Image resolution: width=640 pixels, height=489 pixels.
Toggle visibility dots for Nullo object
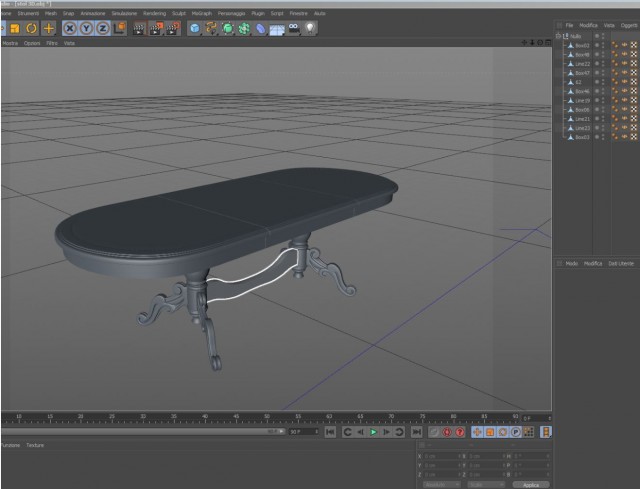(x=603, y=36)
